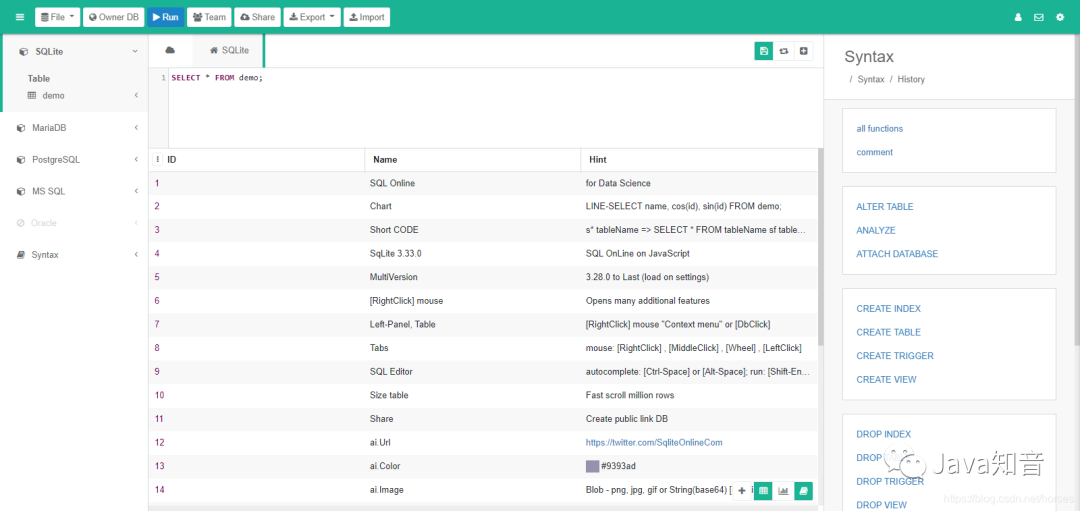Toggle the hamburger sidebar menu
Screen dimensions: 1080x511
[19, 17]
